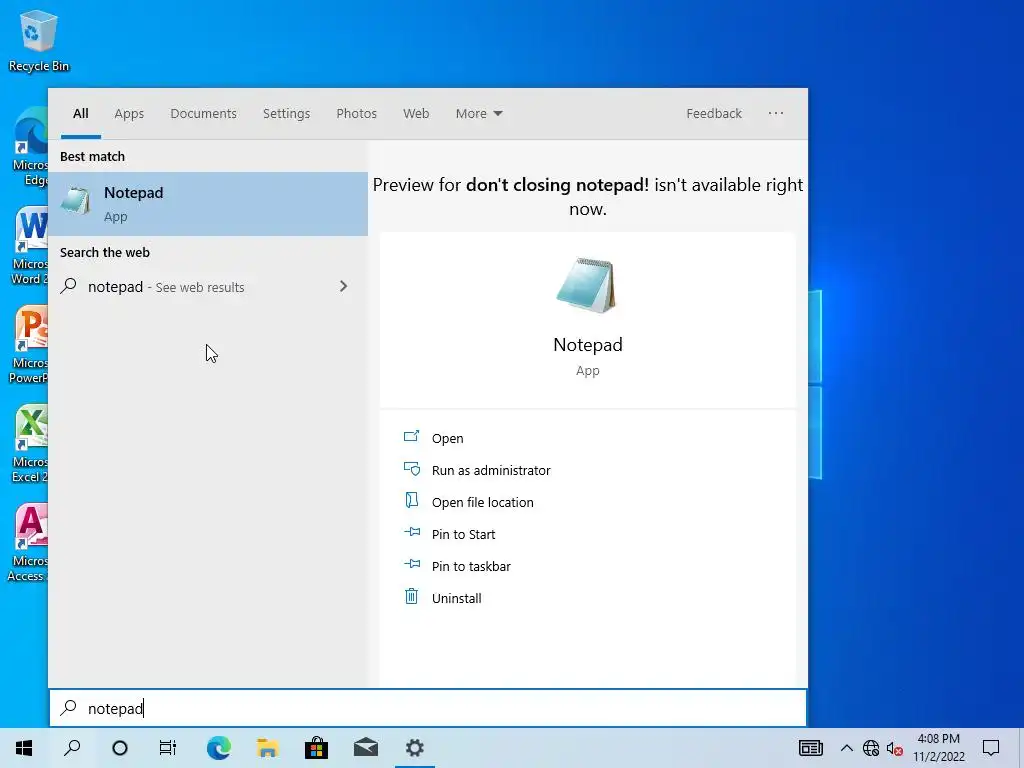
Task: Show hidden tray icons chevron
Action: (846, 748)
